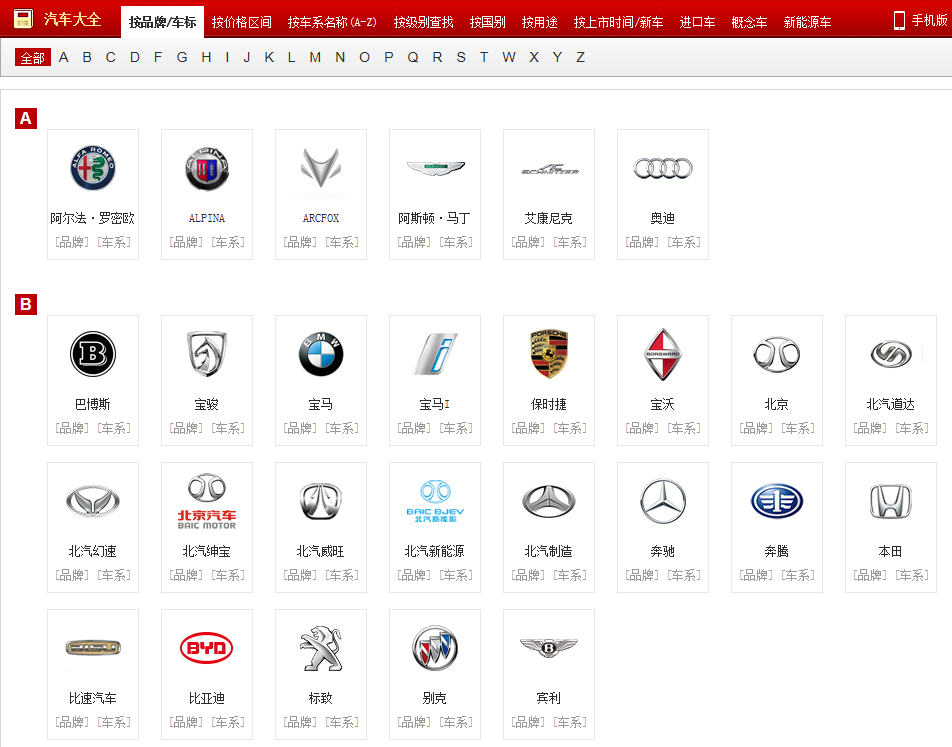Click the 奥迪 brand name
Image resolution: width=952 pixels, height=747 pixels.
(x=663, y=218)
